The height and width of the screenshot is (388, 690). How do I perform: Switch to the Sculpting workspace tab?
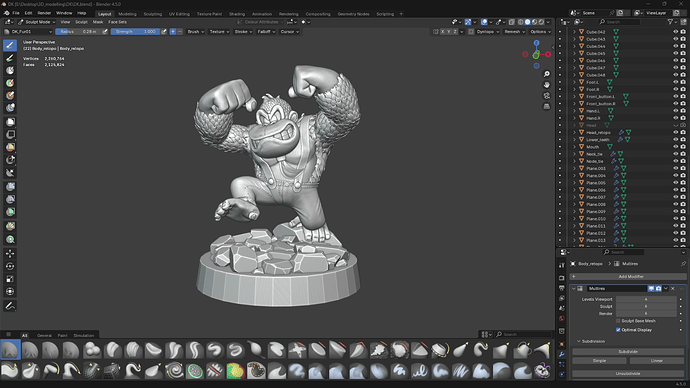coord(153,14)
